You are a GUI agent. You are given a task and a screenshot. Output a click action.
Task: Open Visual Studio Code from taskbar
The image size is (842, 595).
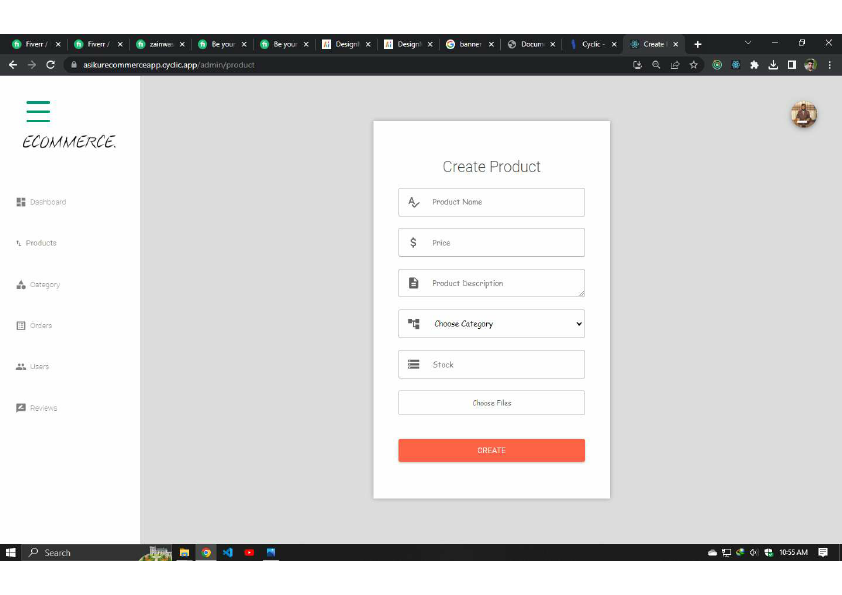228,553
